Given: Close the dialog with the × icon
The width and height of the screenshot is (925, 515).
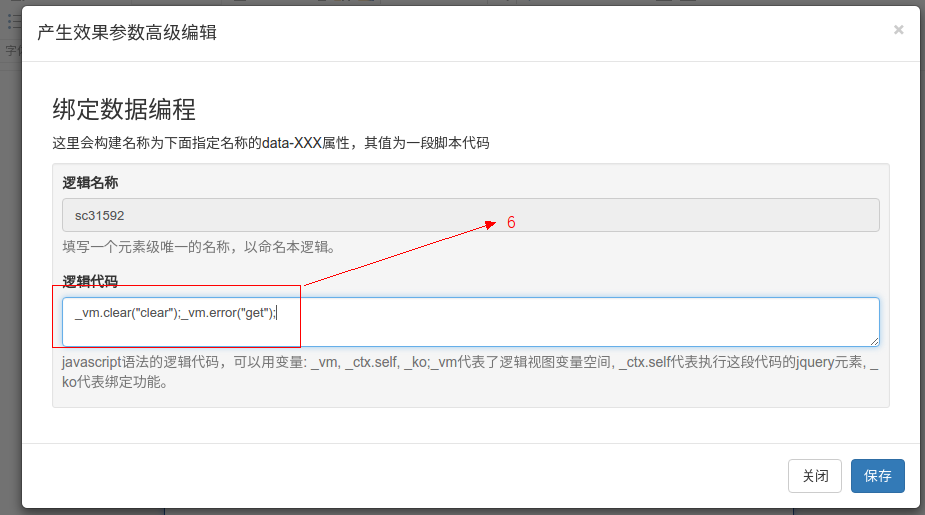Looking at the screenshot, I should (898, 29).
